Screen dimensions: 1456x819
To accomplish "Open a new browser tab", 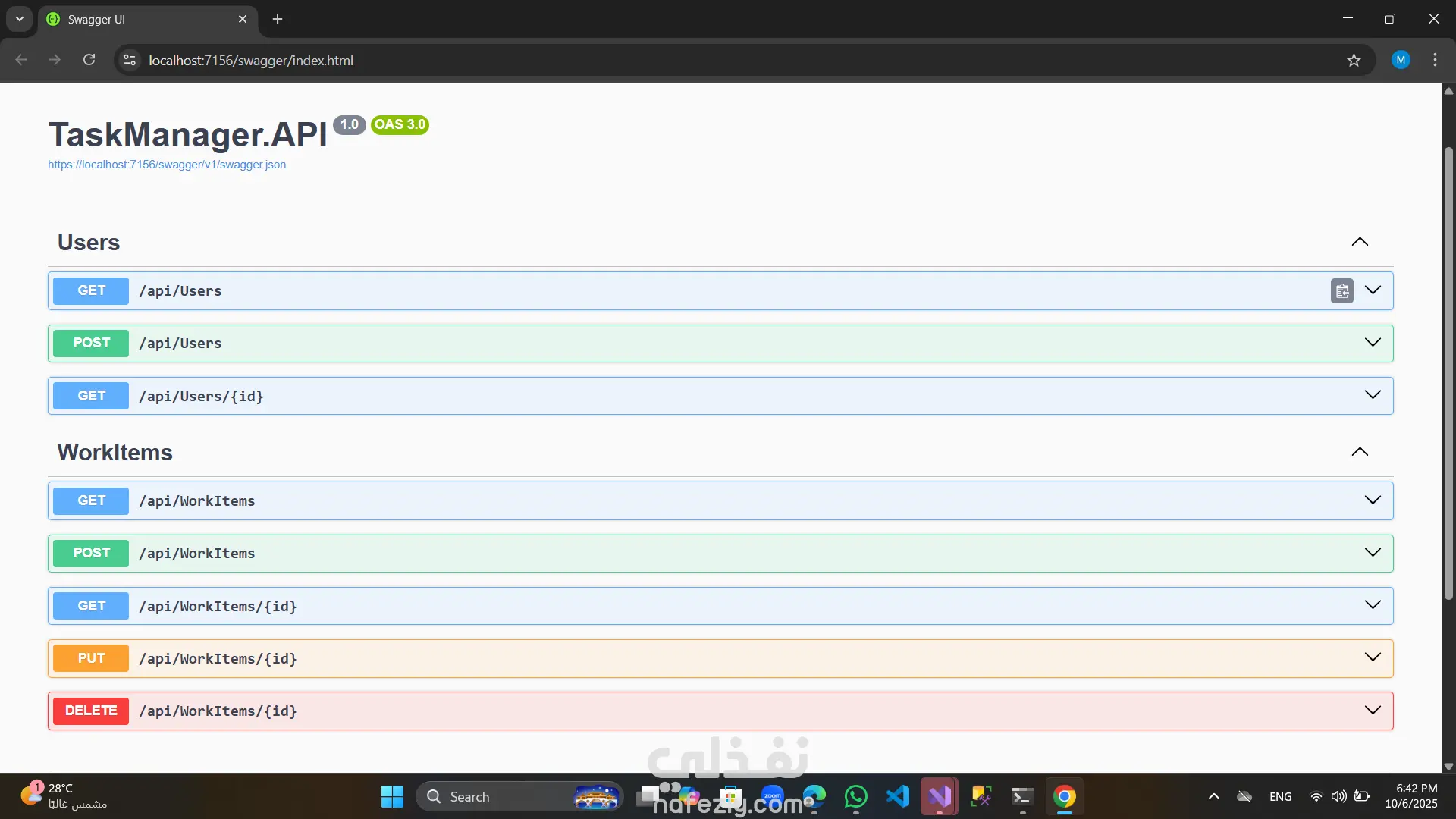I will click(x=278, y=19).
